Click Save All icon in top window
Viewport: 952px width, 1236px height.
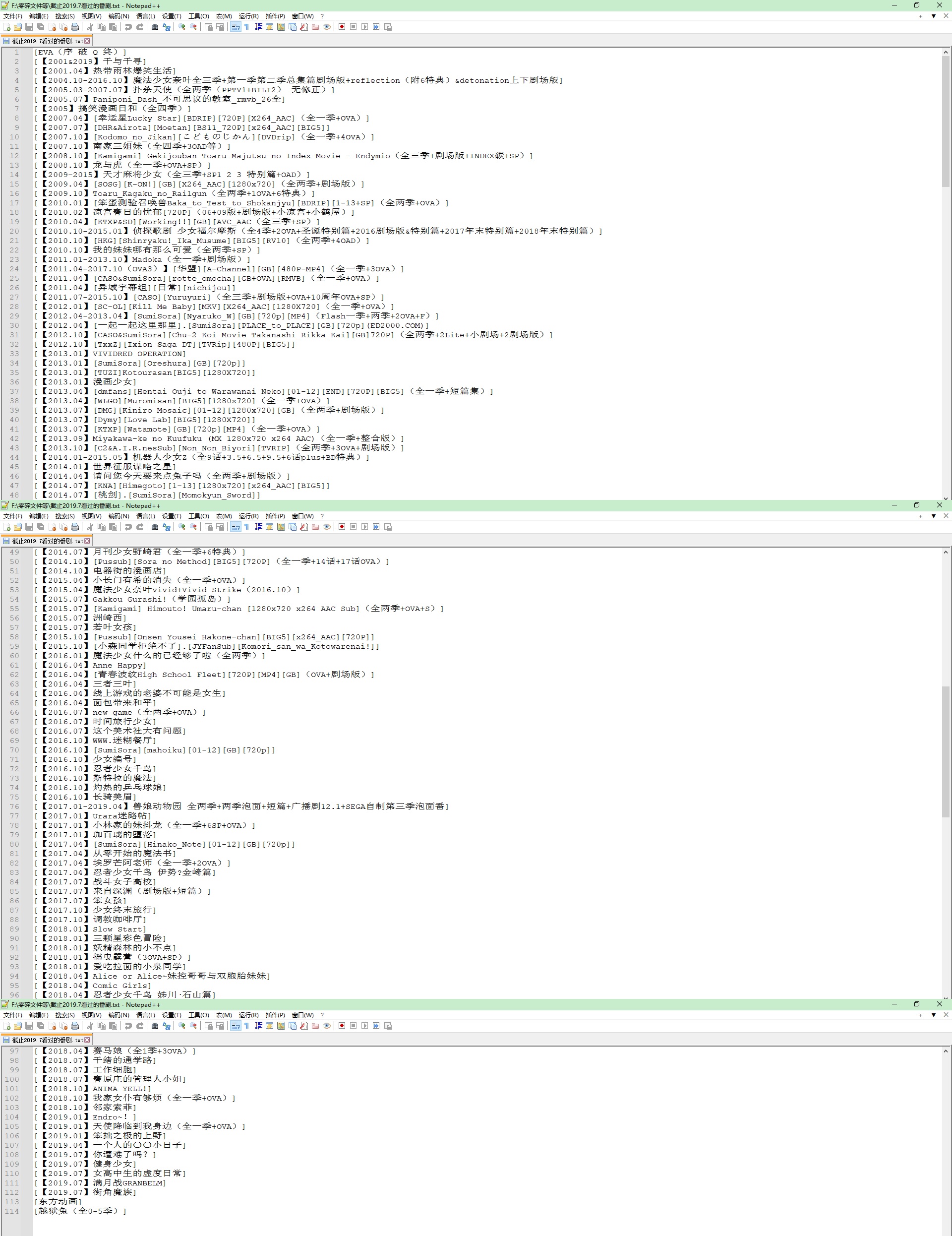(x=41, y=27)
